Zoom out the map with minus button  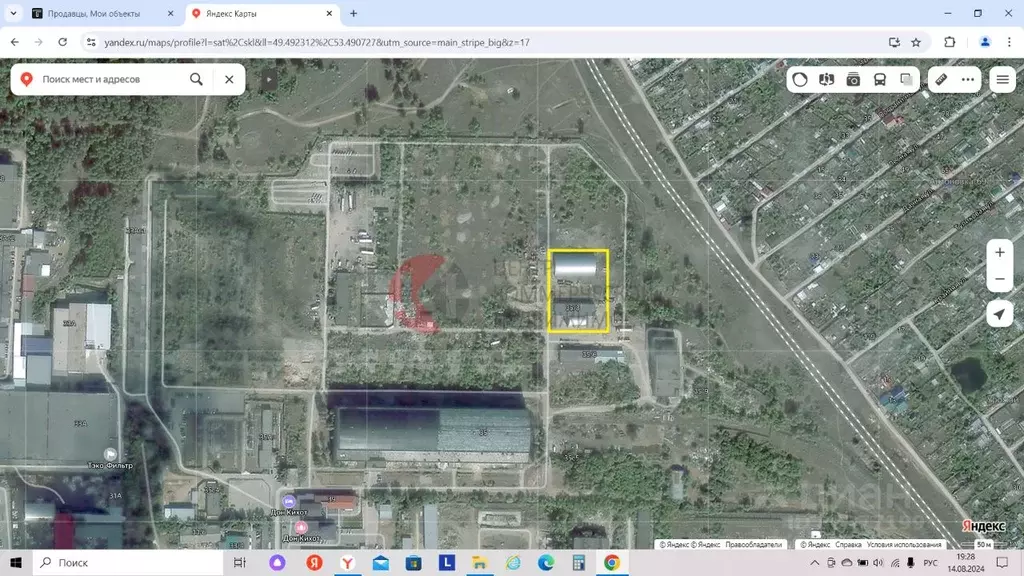pyautogui.click(x=999, y=279)
